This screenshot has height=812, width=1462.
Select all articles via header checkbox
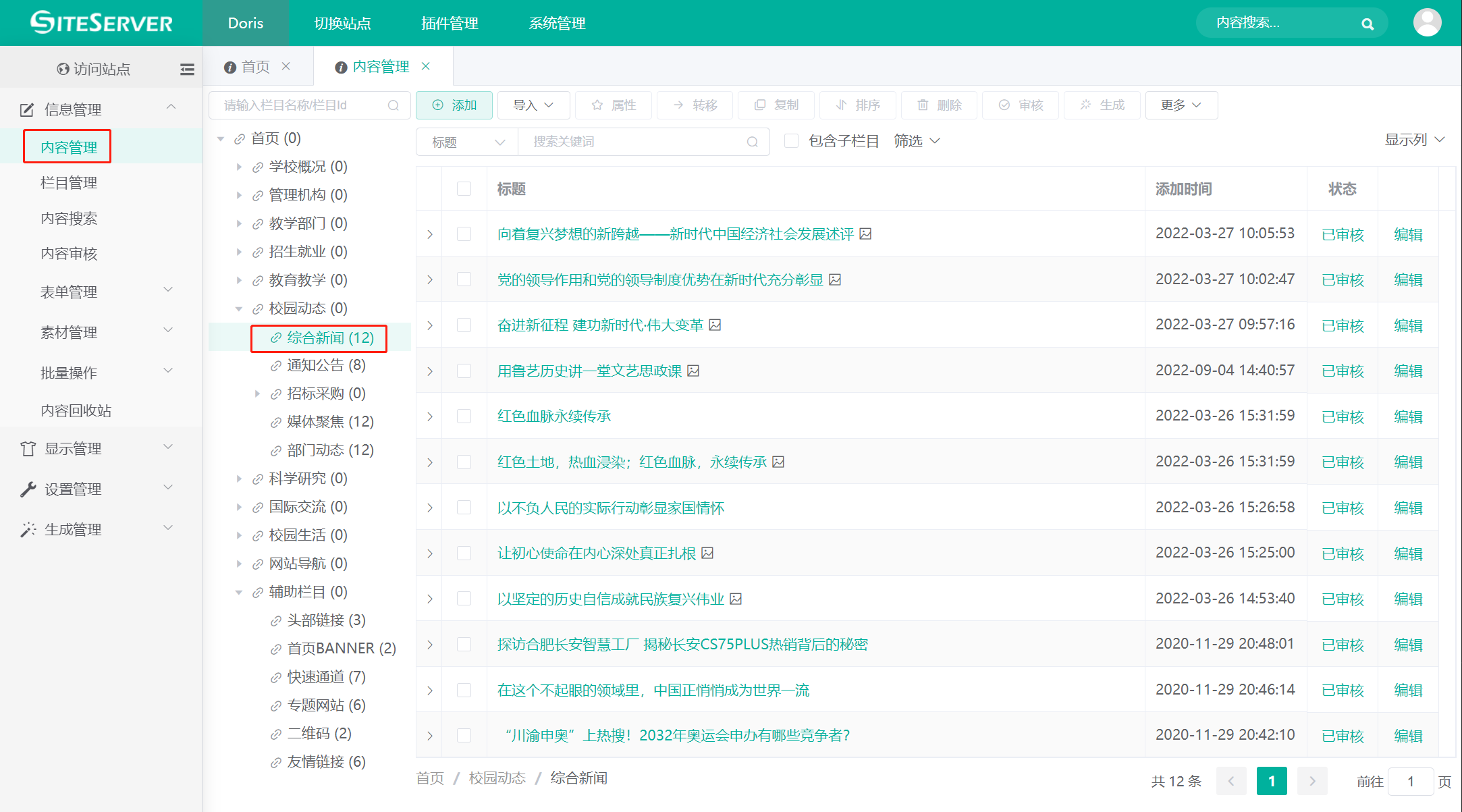pyautogui.click(x=464, y=189)
